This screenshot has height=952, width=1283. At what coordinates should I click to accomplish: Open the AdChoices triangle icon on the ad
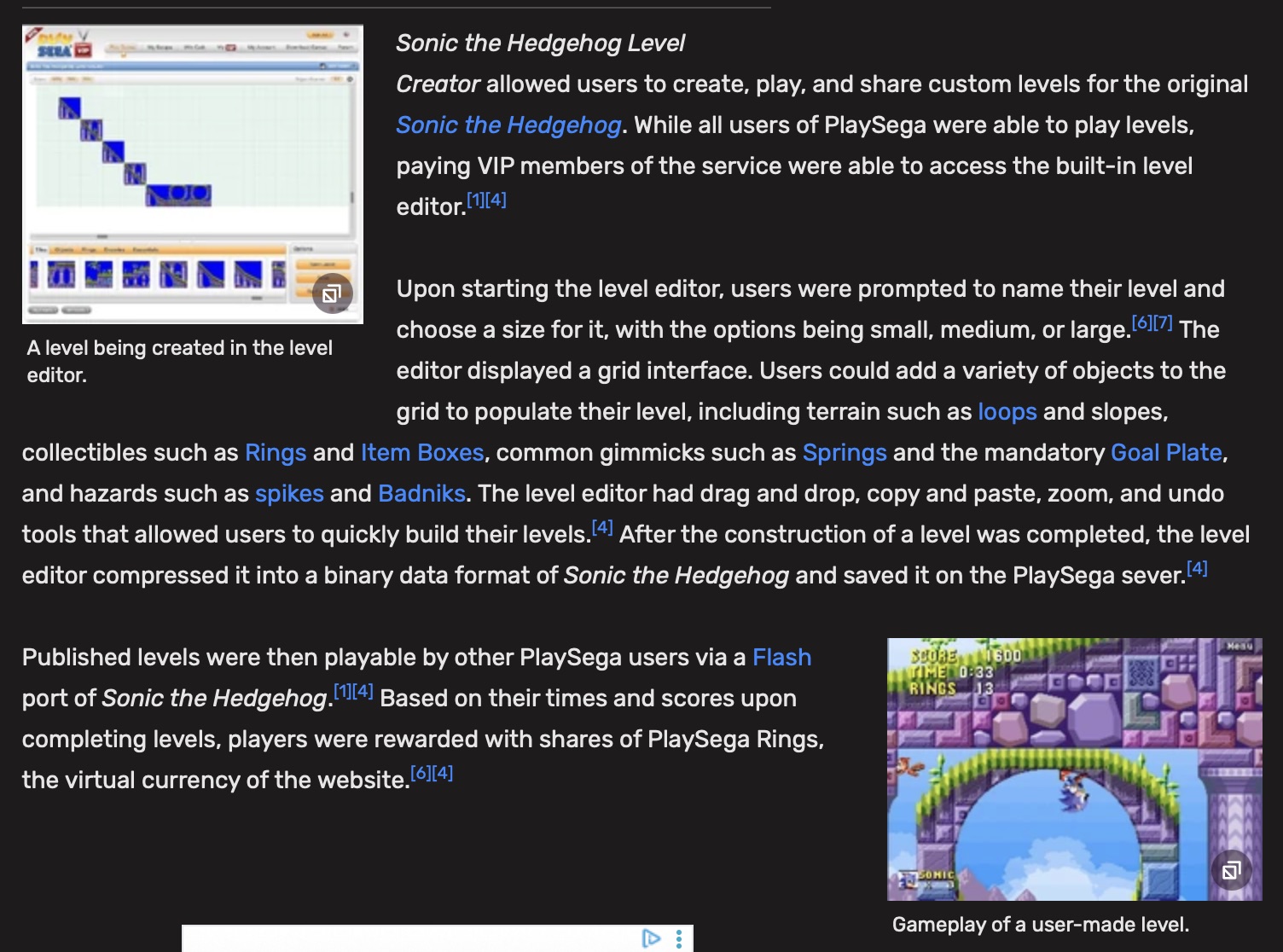tap(651, 938)
